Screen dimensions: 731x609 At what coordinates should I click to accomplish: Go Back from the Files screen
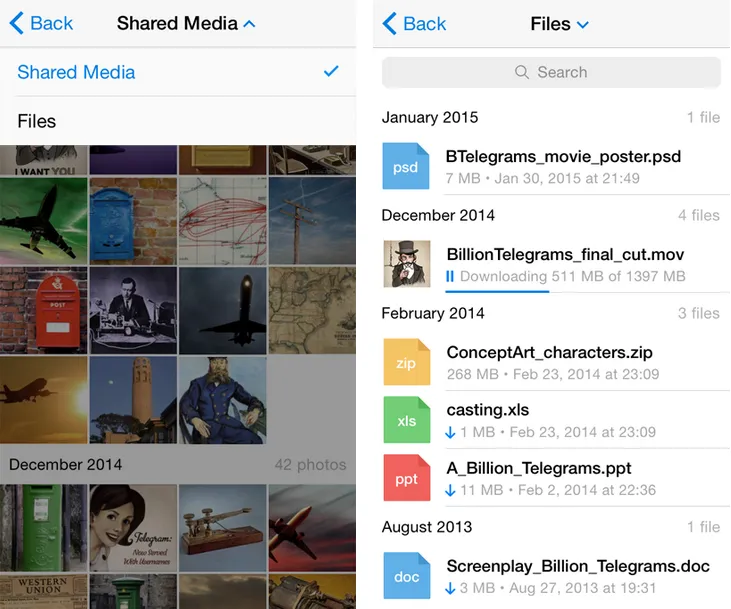tap(414, 23)
